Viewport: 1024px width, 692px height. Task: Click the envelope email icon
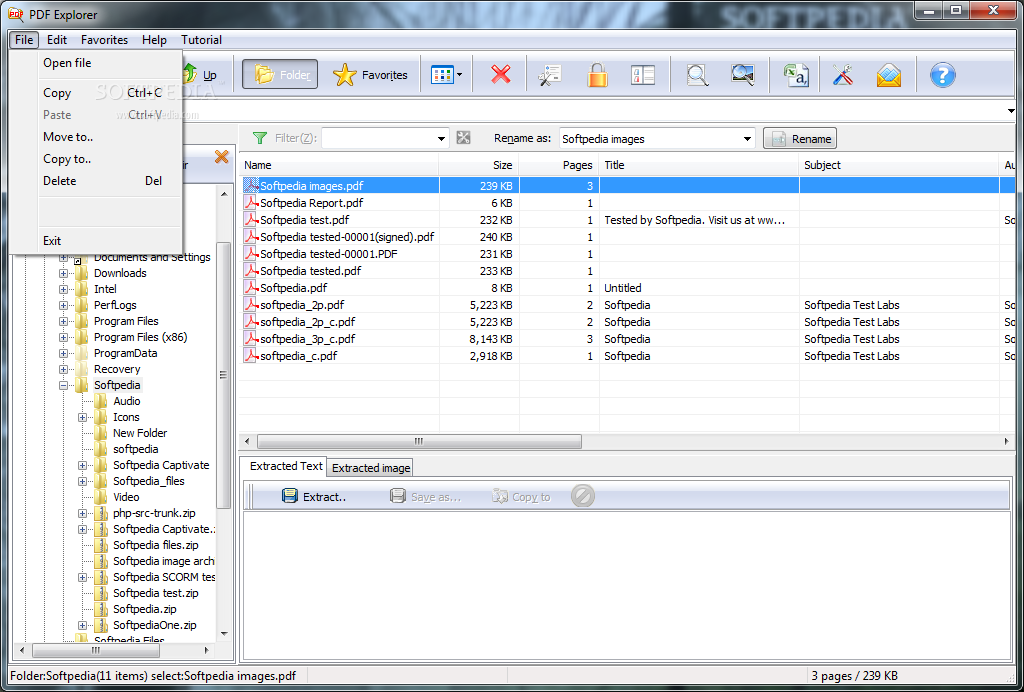(889, 74)
